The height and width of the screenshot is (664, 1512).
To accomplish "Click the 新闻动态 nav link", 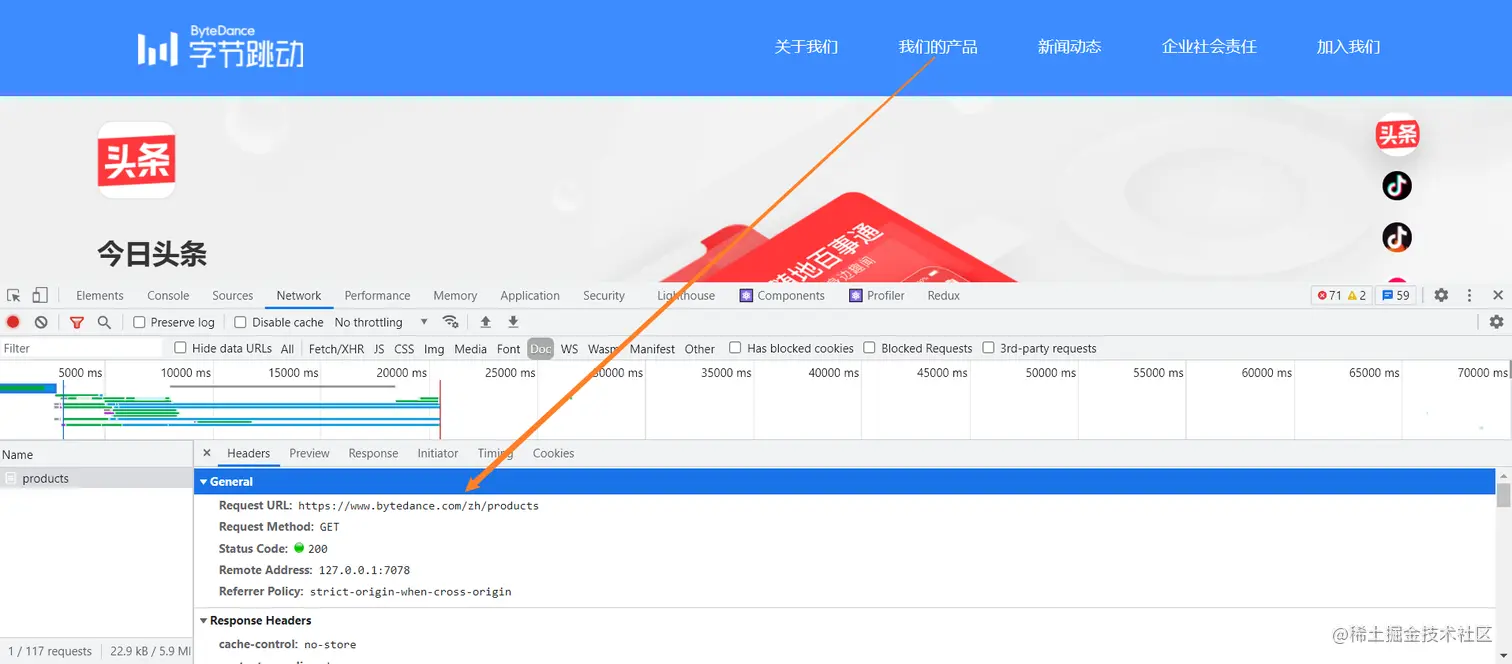I will (1069, 47).
